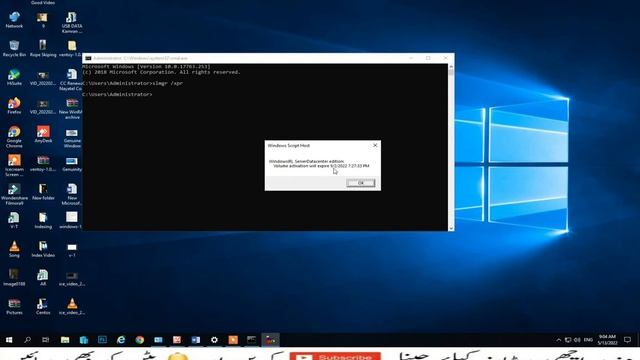Click OK in the Windows Script Host dialog
The height and width of the screenshot is (360, 640).
coord(360,183)
